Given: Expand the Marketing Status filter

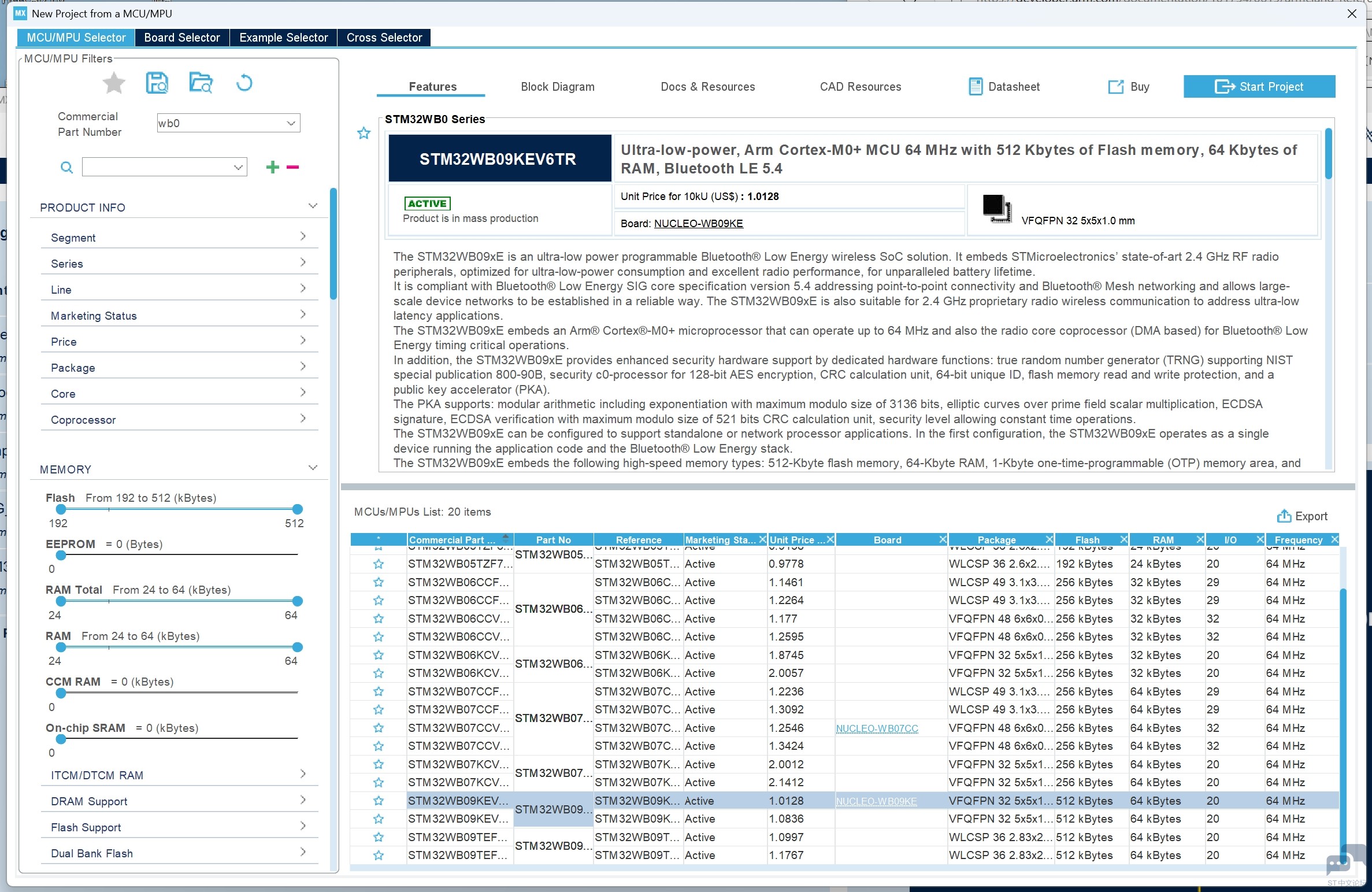Looking at the screenshot, I should [x=303, y=314].
